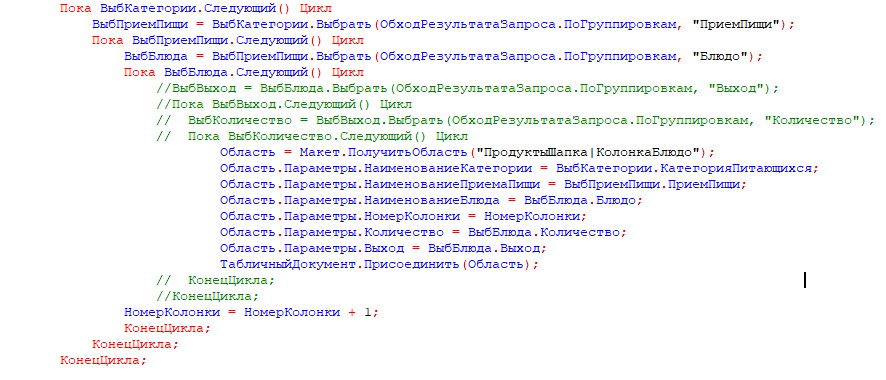
Task: Click the comment "// Пока ВыбКоличество.Следующий() Цикл"
Action: 312,136
